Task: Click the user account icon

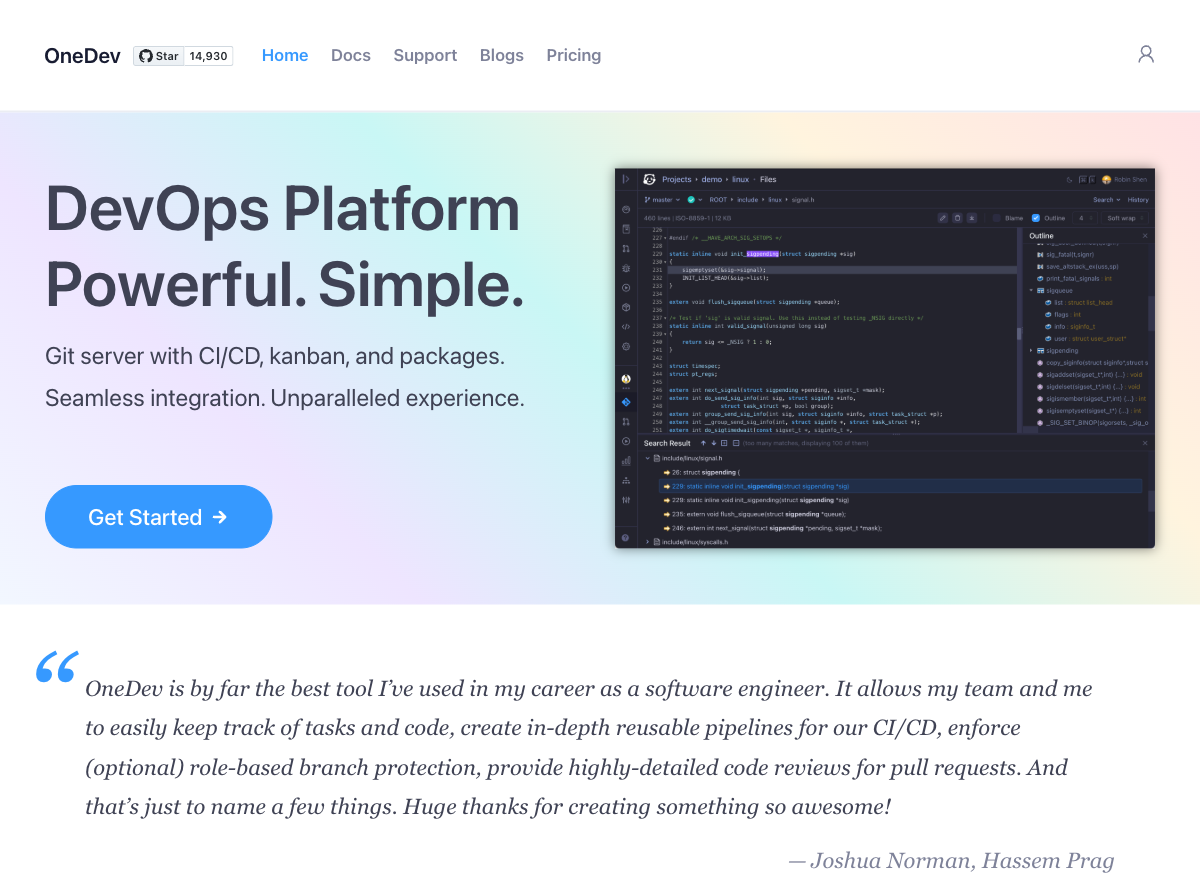Action: click(x=1146, y=54)
